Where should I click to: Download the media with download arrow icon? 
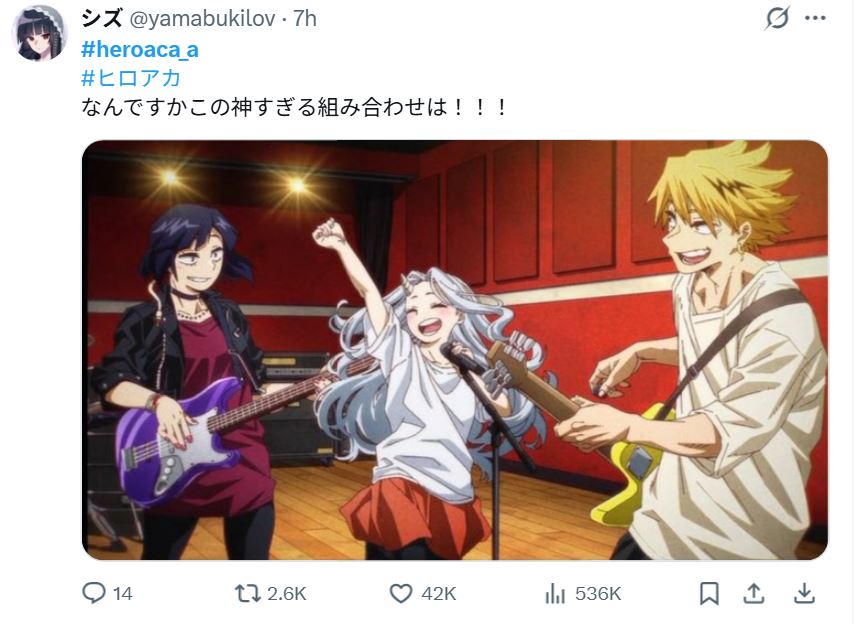coord(804,593)
